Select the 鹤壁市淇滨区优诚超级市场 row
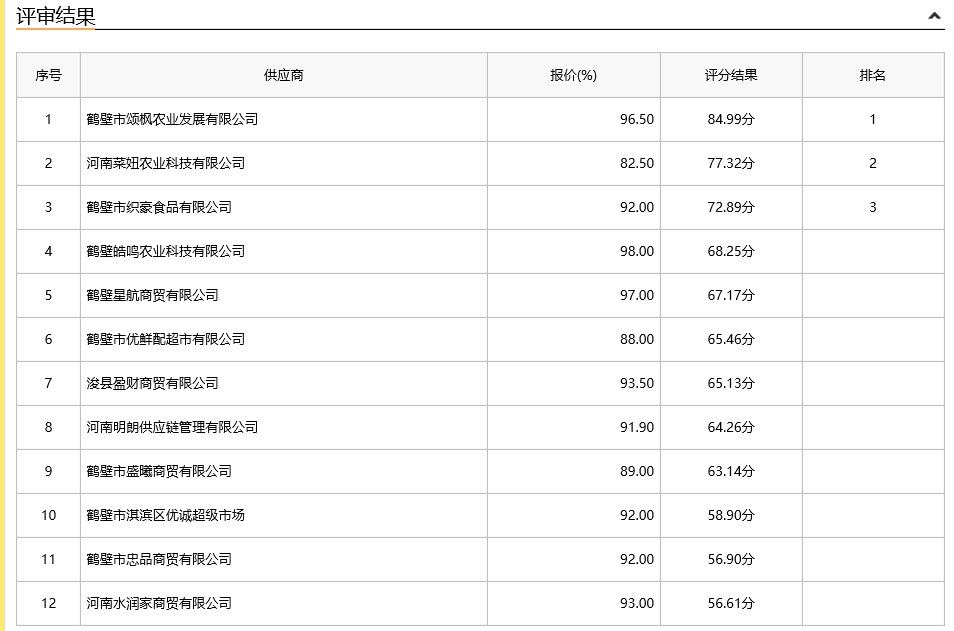 tap(165, 515)
